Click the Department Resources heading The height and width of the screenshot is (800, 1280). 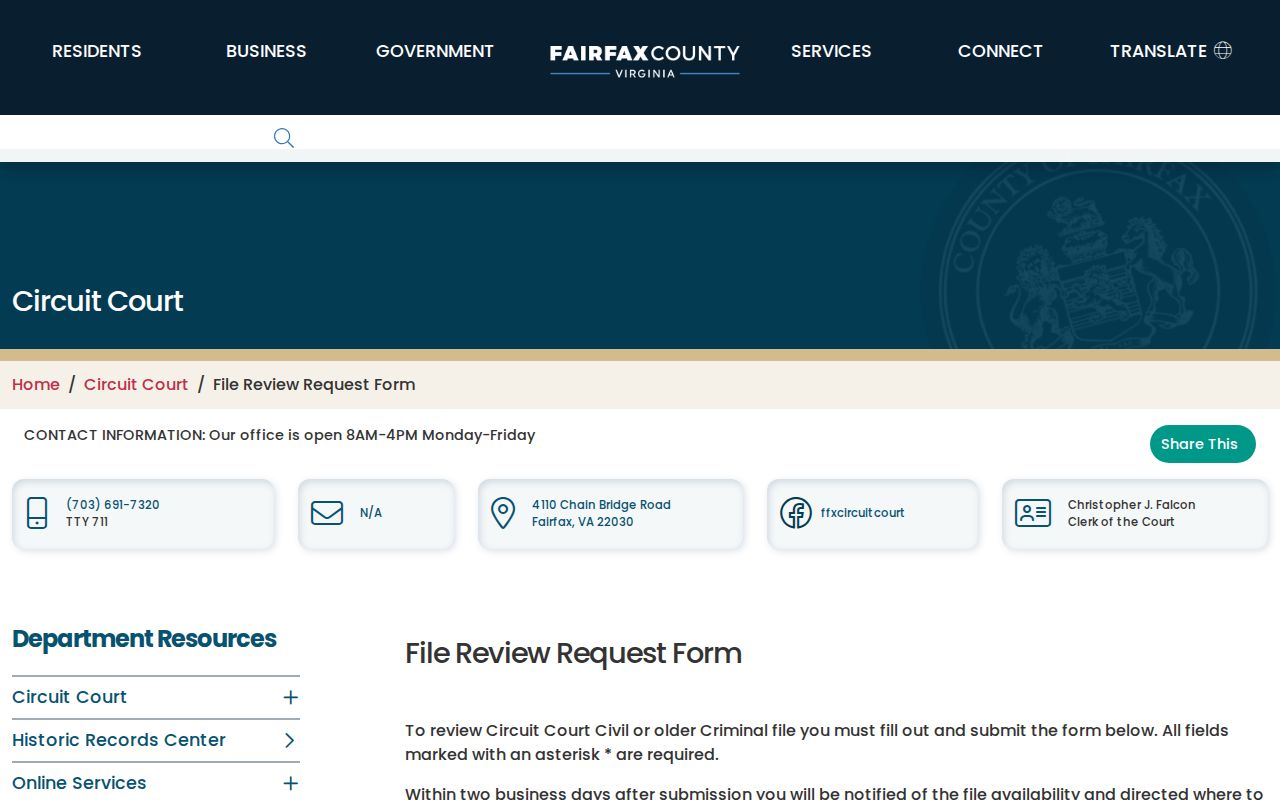(x=144, y=639)
